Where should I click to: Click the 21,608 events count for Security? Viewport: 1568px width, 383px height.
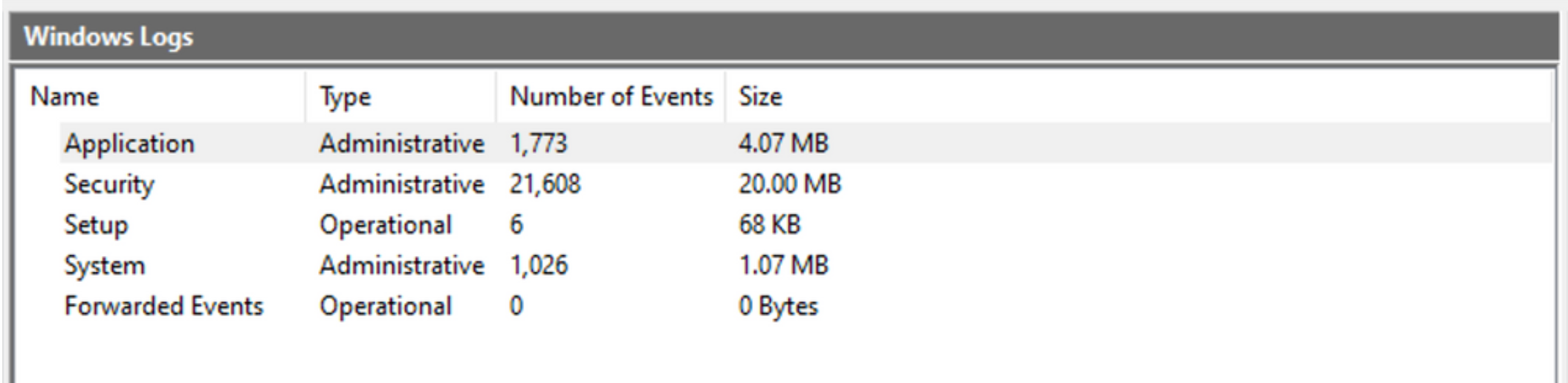pos(545,184)
